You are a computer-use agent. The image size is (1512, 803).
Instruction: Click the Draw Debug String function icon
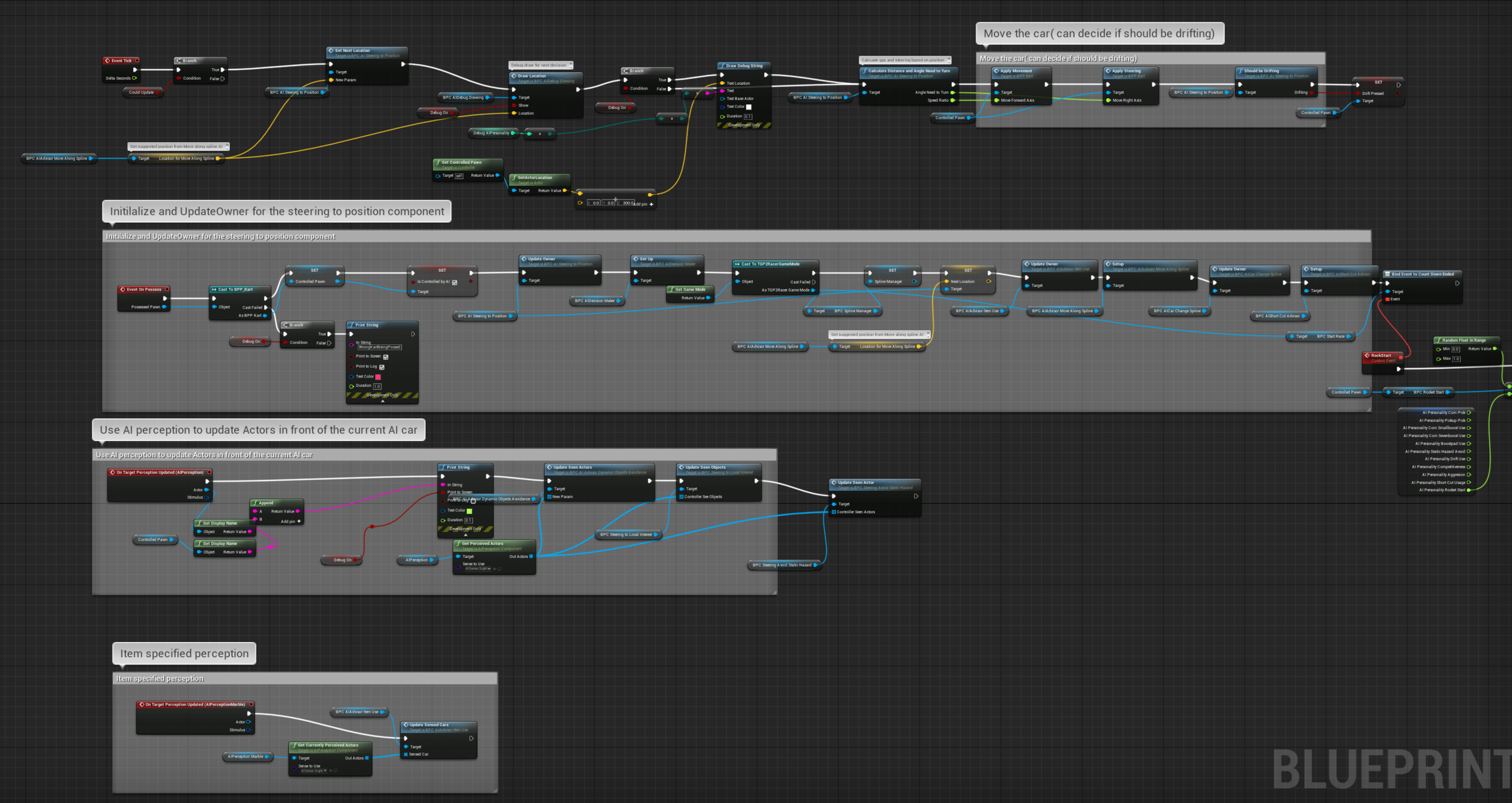pos(722,66)
